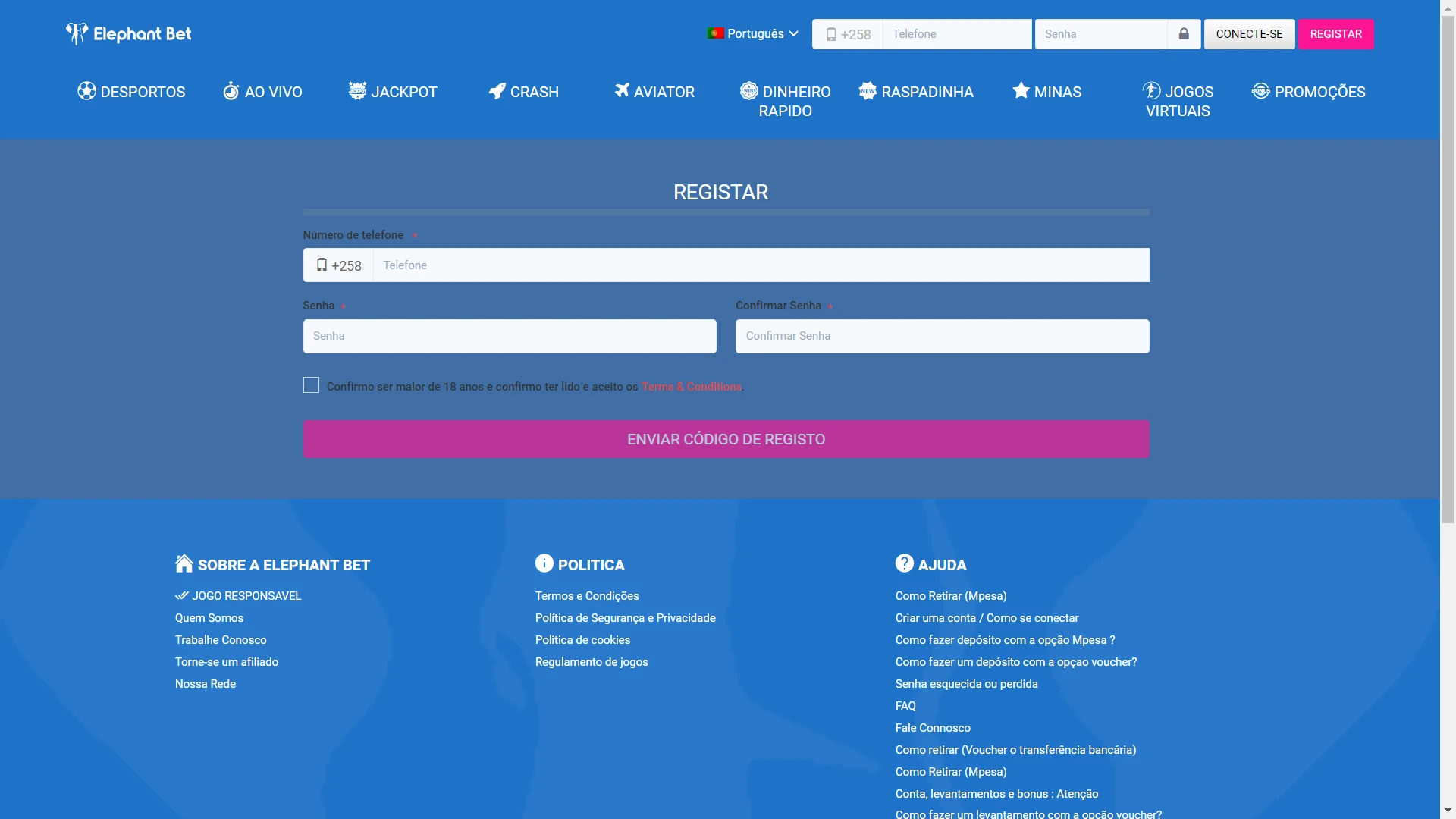Click the checkmark icon beside Jogo Responsavel

[x=182, y=596]
